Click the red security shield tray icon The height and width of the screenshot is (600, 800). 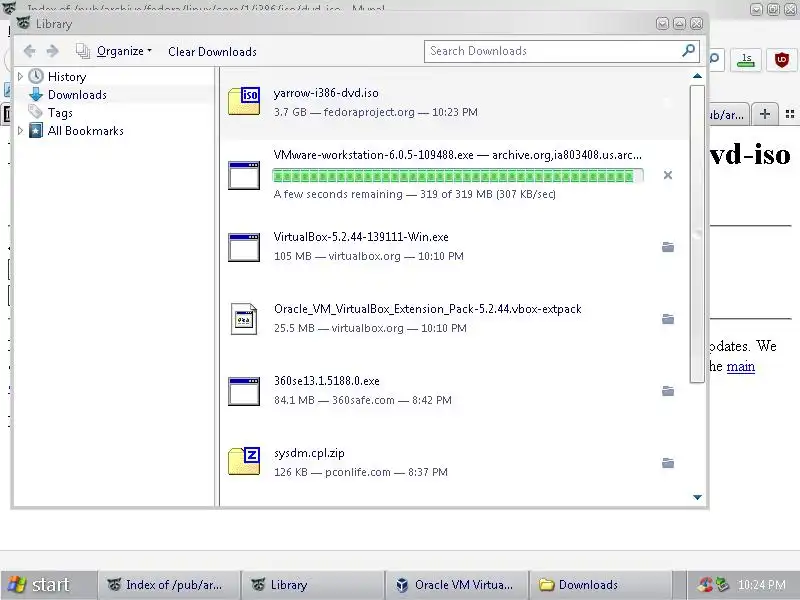pos(706,585)
